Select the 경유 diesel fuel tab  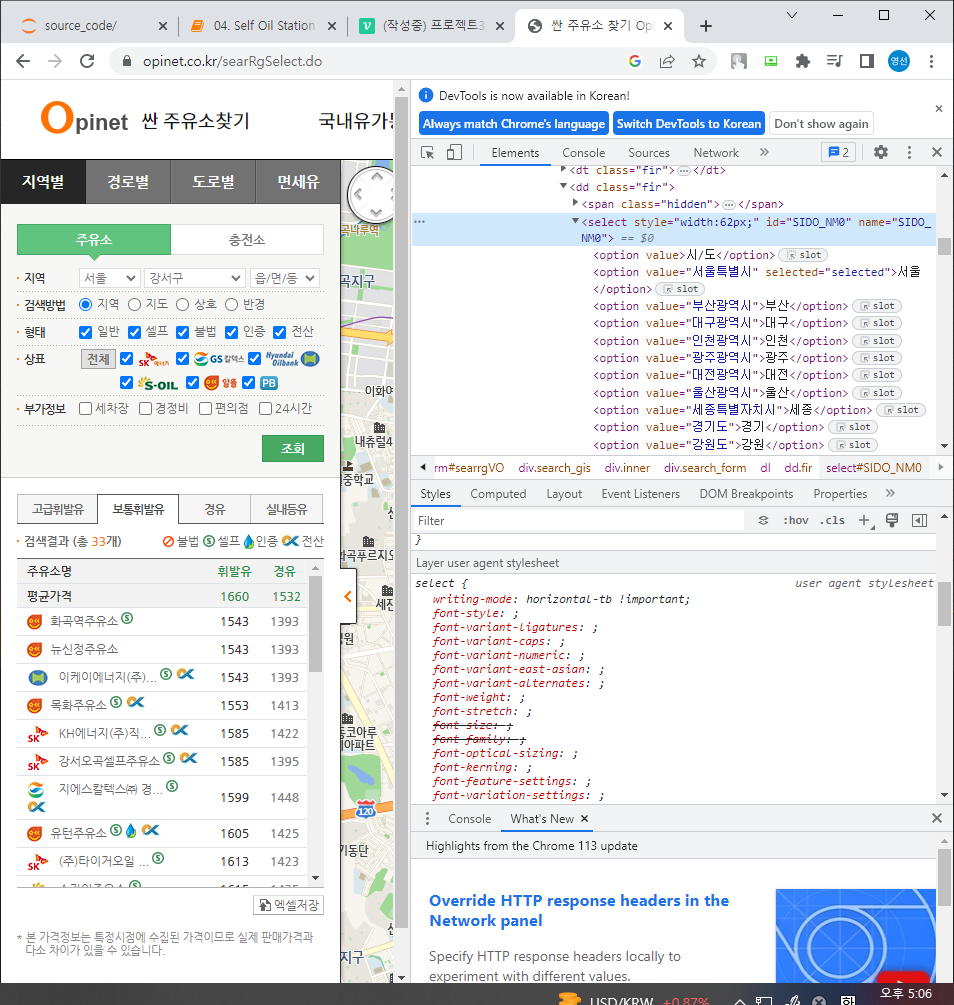click(x=215, y=510)
